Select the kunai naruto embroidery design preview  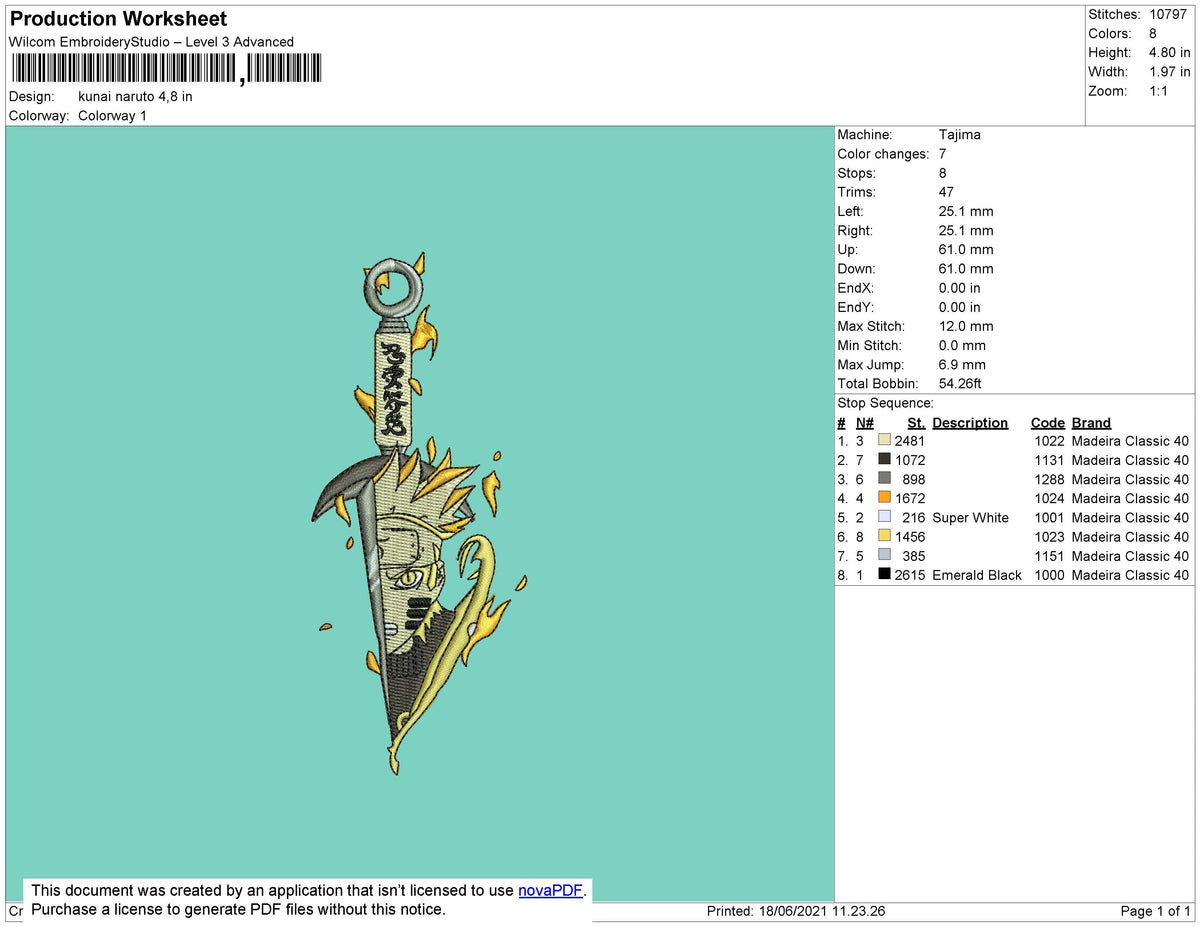[420, 515]
